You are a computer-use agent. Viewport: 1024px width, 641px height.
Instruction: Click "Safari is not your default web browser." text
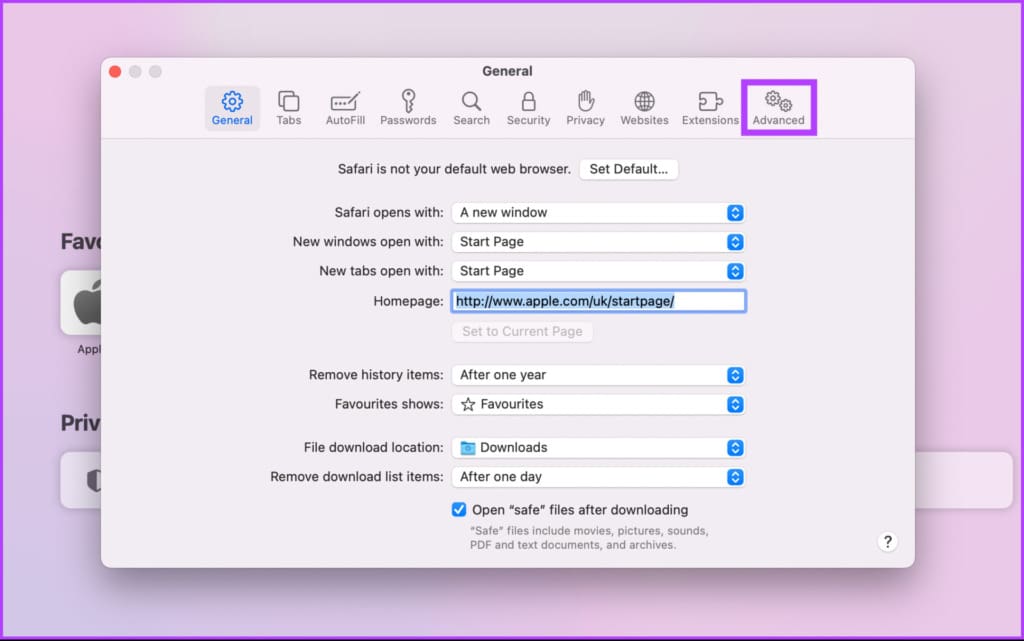tap(454, 169)
